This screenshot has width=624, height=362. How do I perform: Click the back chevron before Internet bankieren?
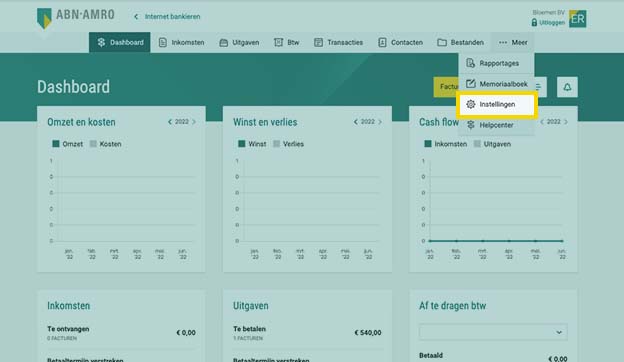[136, 17]
